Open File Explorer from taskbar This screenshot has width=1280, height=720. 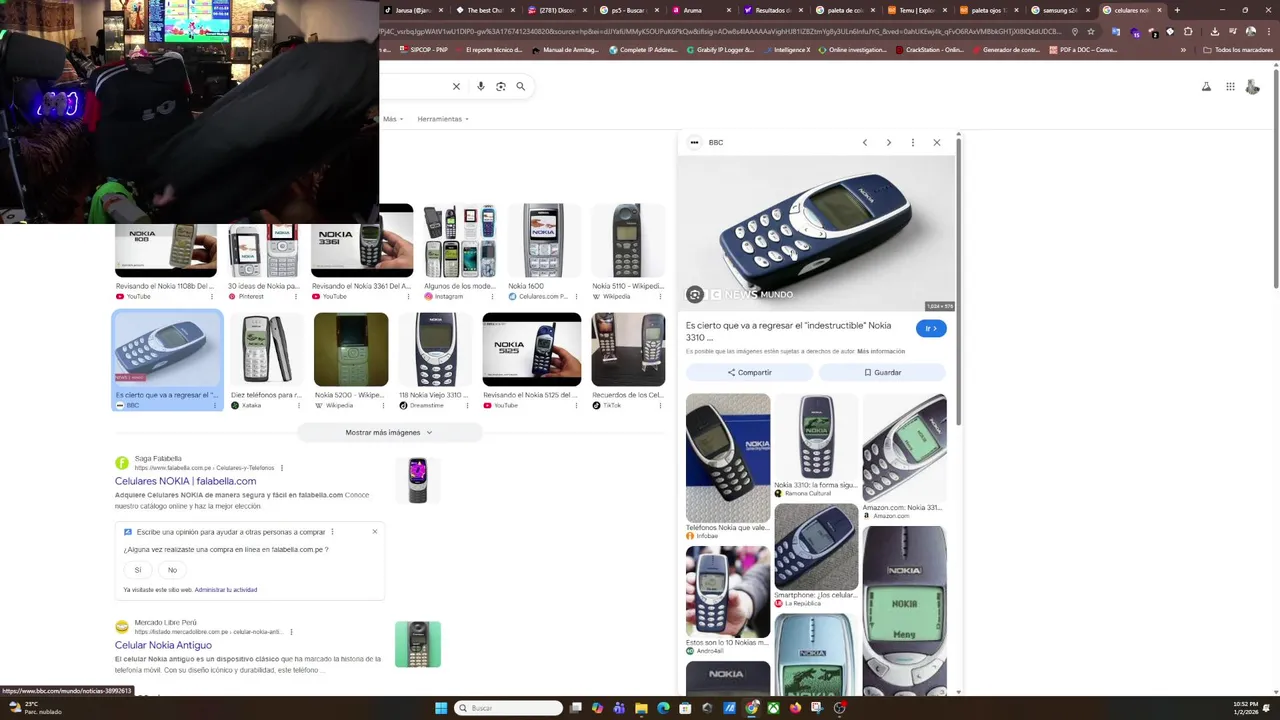641,708
